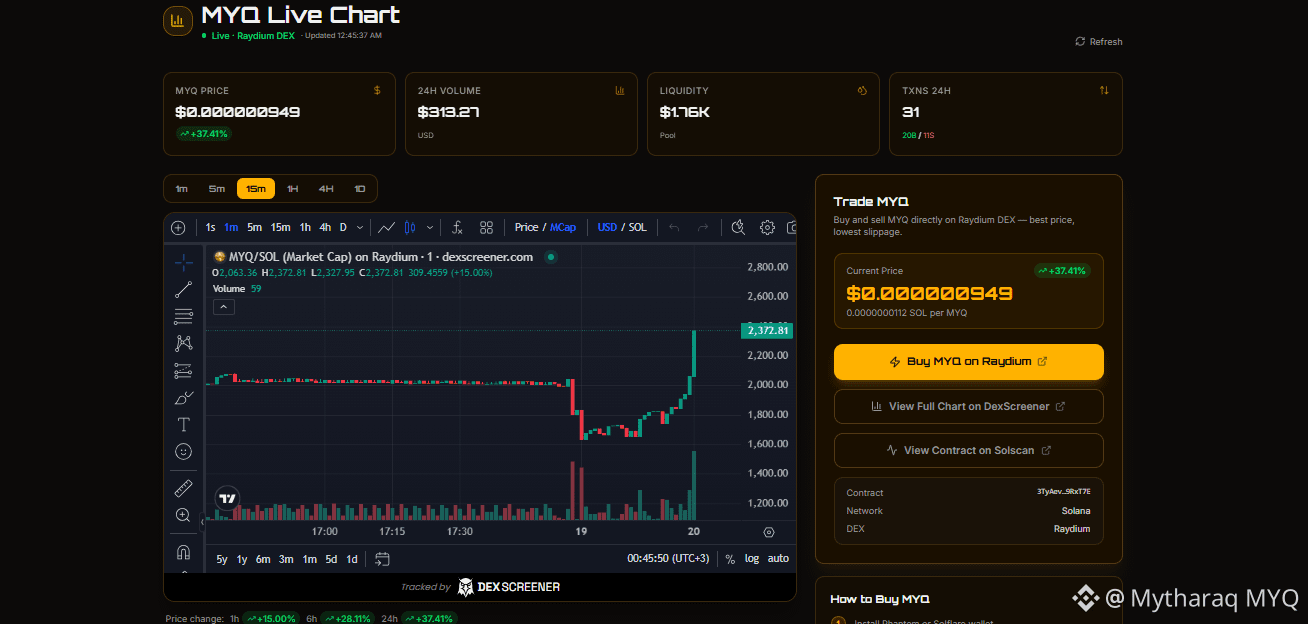Select the 4H tab above chart
The height and width of the screenshot is (624, 1308).
(326, 189)
